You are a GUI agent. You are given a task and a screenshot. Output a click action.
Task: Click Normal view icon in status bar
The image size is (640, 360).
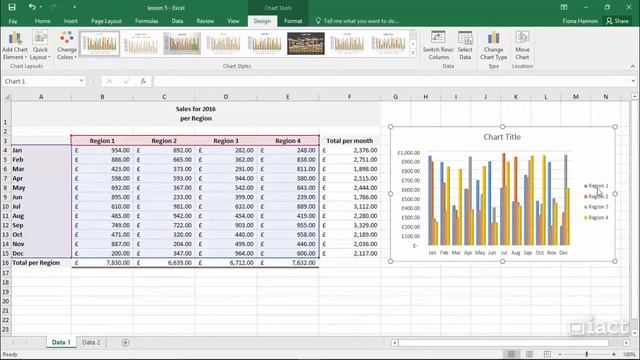511,354
